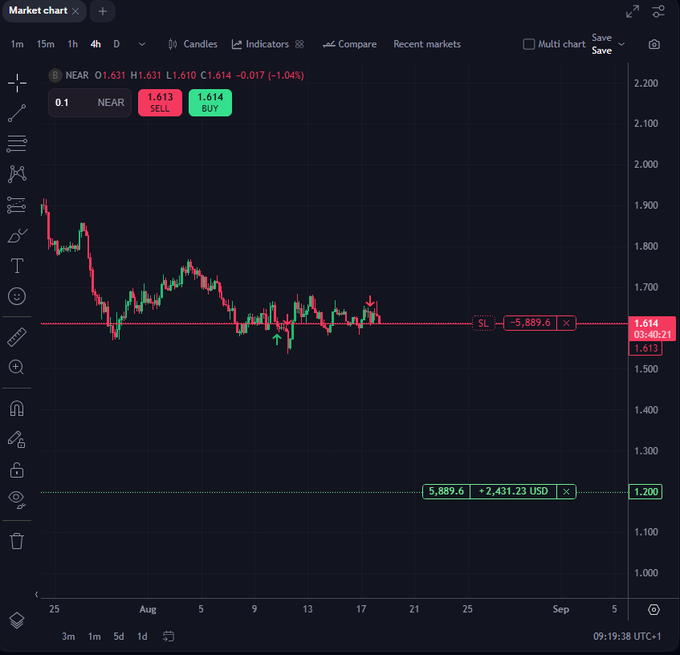Toggle hide all drawings eye icon
Viewport: 680px width, 655px height.
tap(17, 499)
